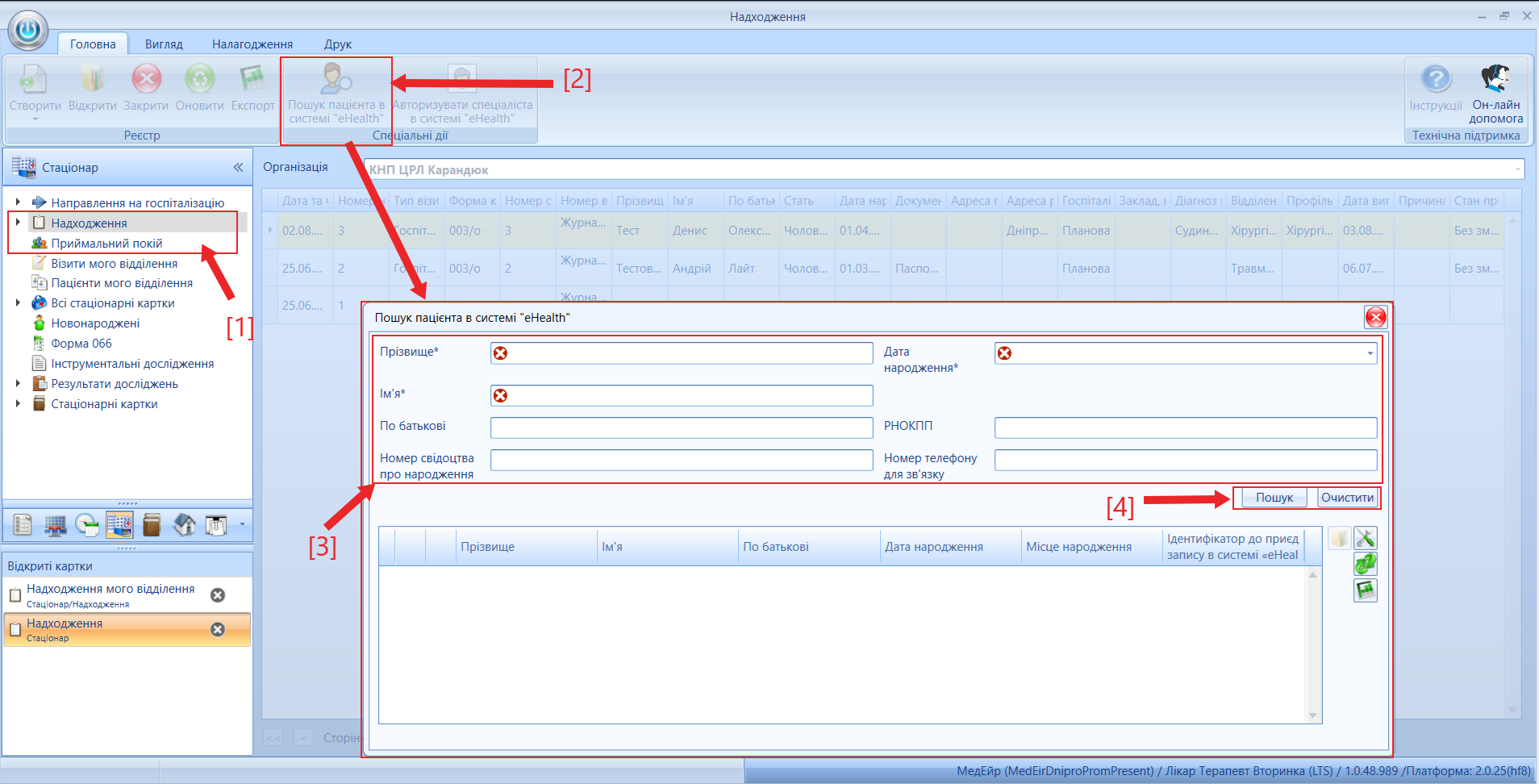The image size is (1539, 784).
Task: Open Пошук пацієнта в системі eHealth
Action: 336,94
